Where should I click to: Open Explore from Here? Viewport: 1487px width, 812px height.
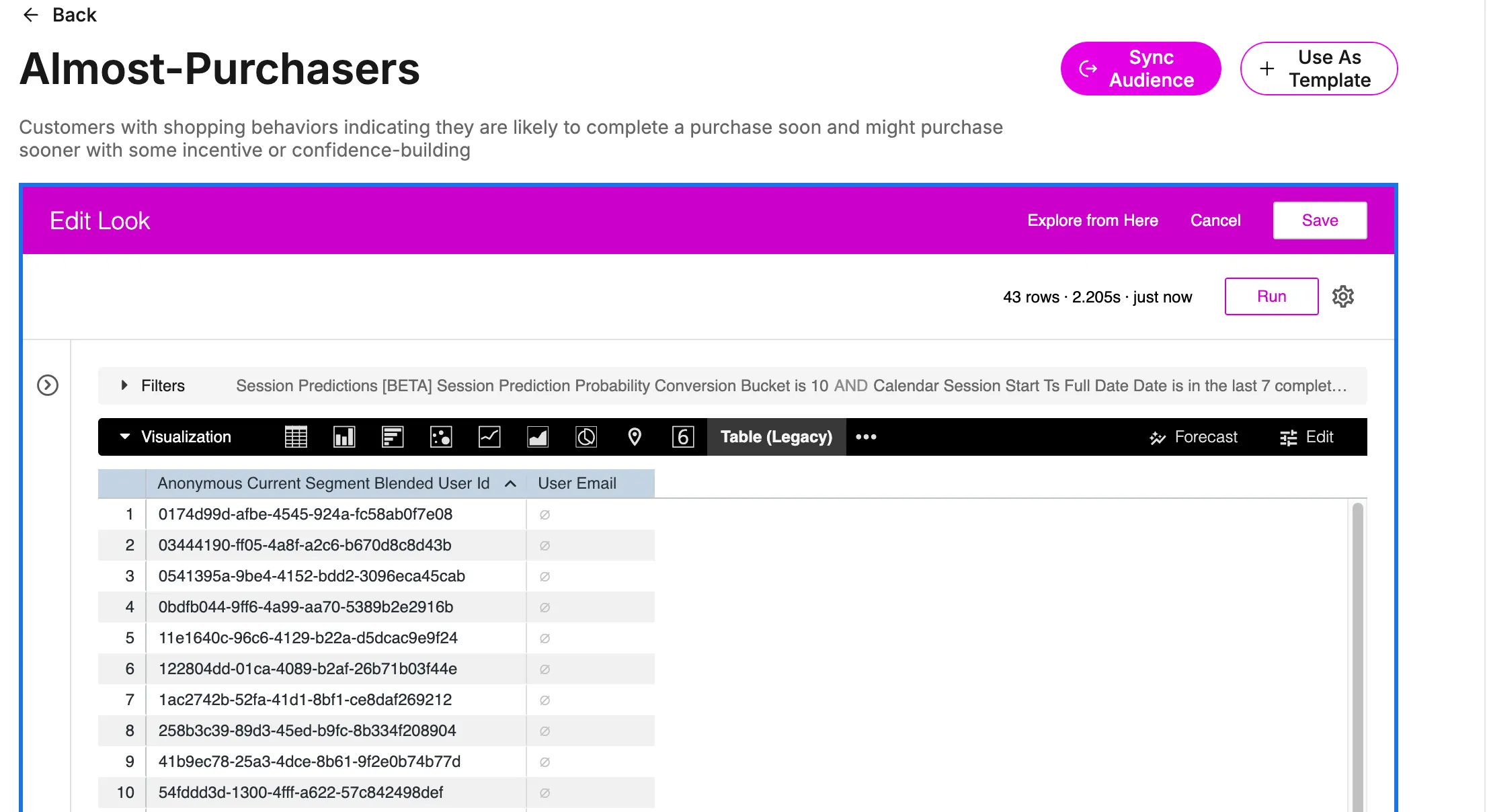click(x=1093, y=220)
